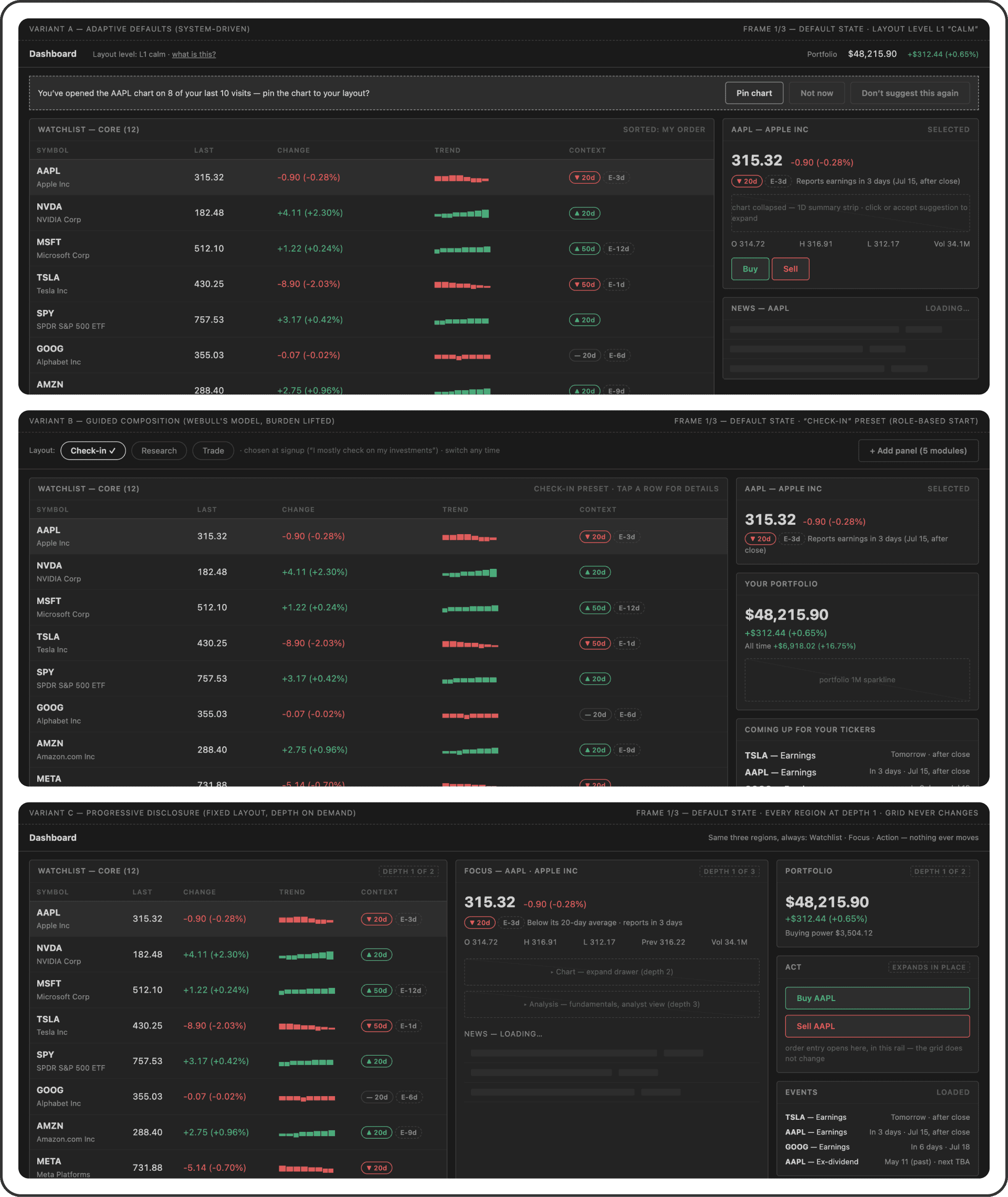Viewport: 1008px width, 1197px height.
Task: Click 'DEPTH 1 OF 2' tag on Variant C watchlist
Action: [x=408, y=871]
